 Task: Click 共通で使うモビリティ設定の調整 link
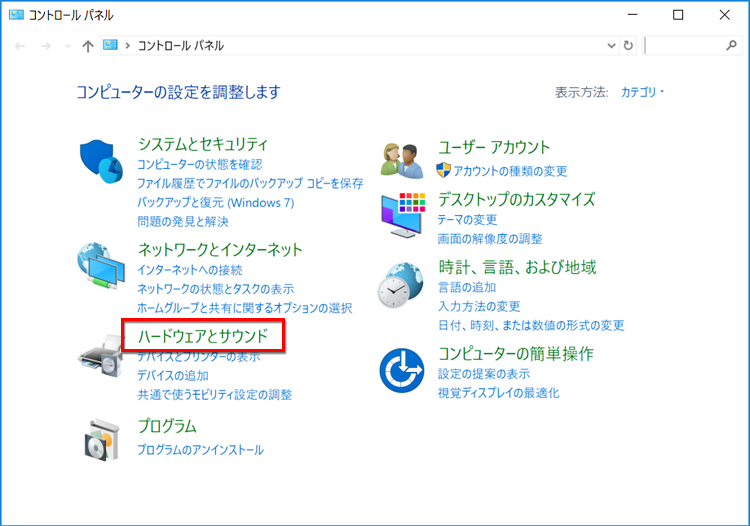[x=215, y=394]
